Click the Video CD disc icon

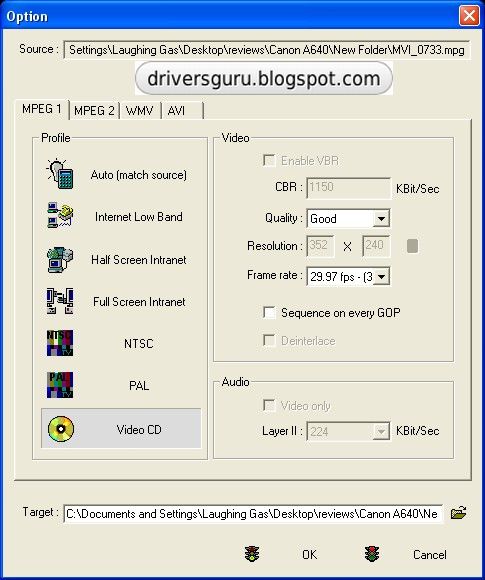pyautogui.click(x=61, y=429)
